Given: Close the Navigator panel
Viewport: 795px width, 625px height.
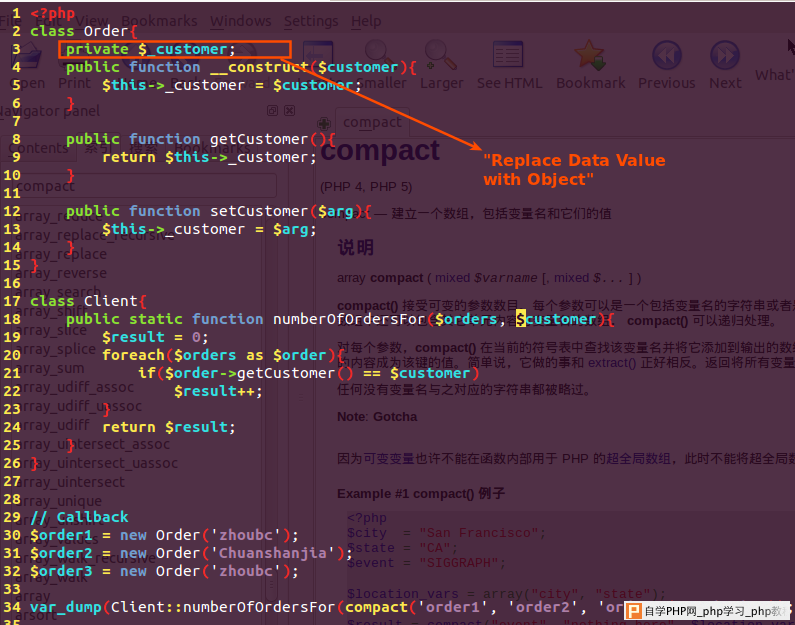Looking at the screenshot, I should 290,111.
